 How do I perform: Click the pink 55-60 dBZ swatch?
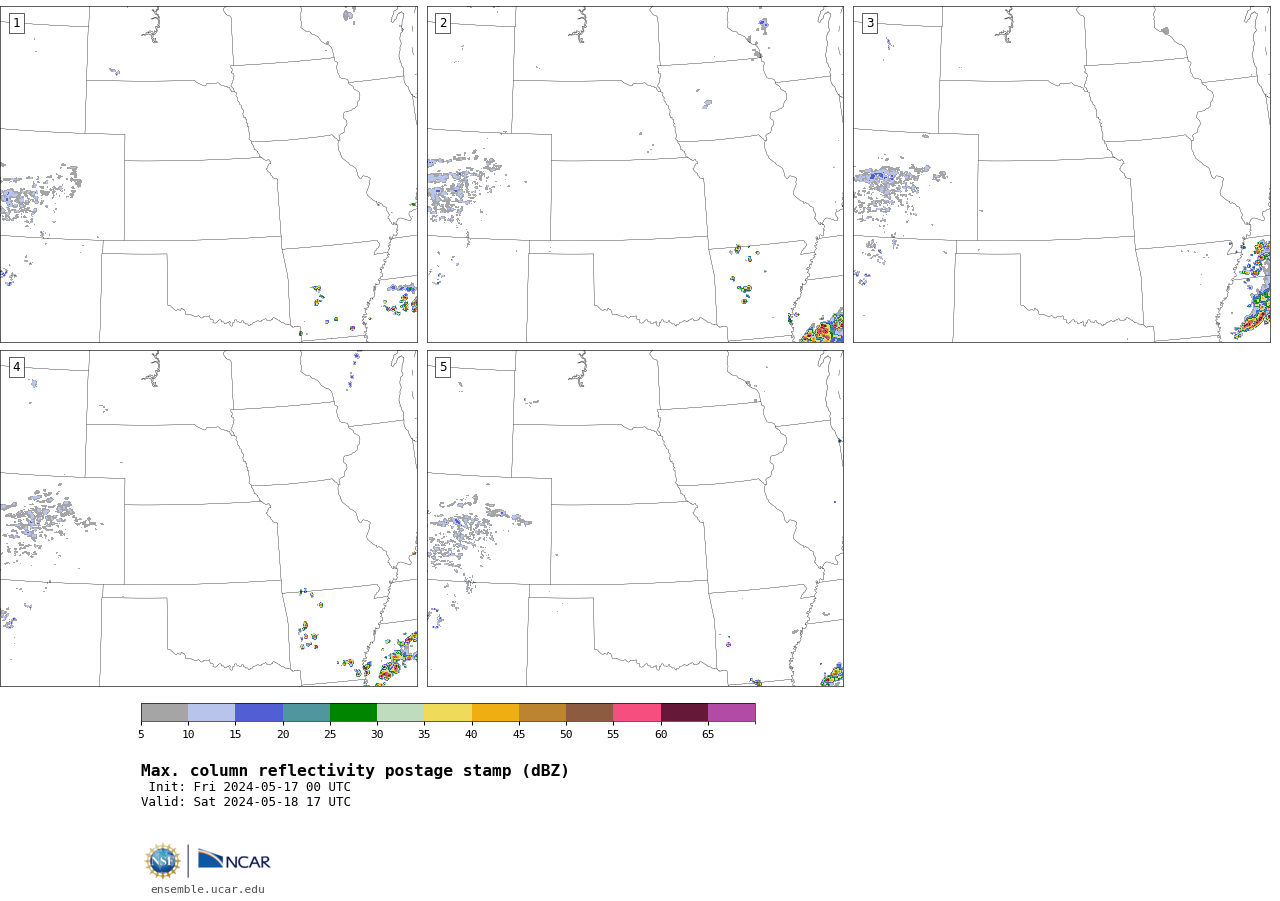[637, 713]
